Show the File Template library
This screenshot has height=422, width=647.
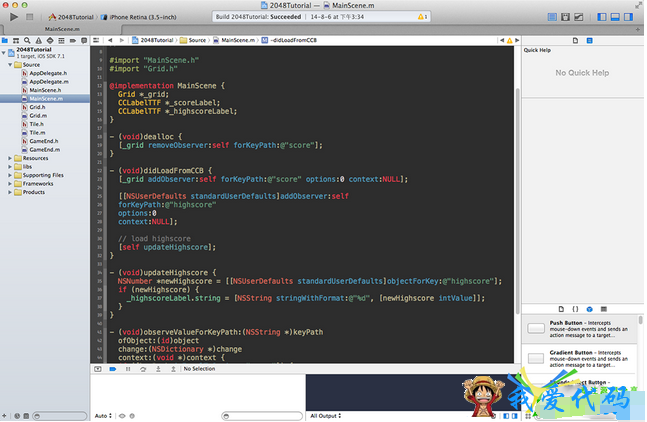(x=561, y=309)
